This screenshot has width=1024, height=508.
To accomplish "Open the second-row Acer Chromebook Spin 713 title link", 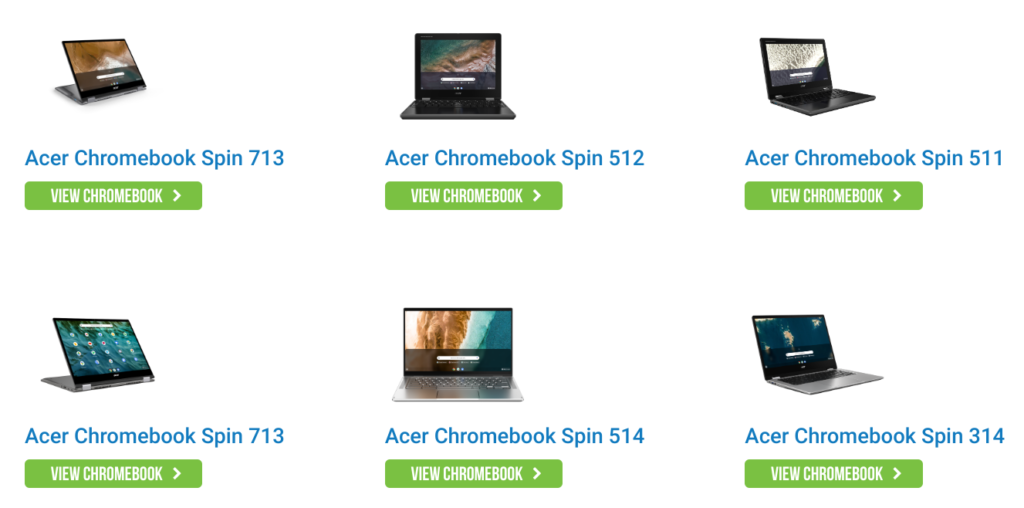I will pyautogui.click(x=155, y=436).
